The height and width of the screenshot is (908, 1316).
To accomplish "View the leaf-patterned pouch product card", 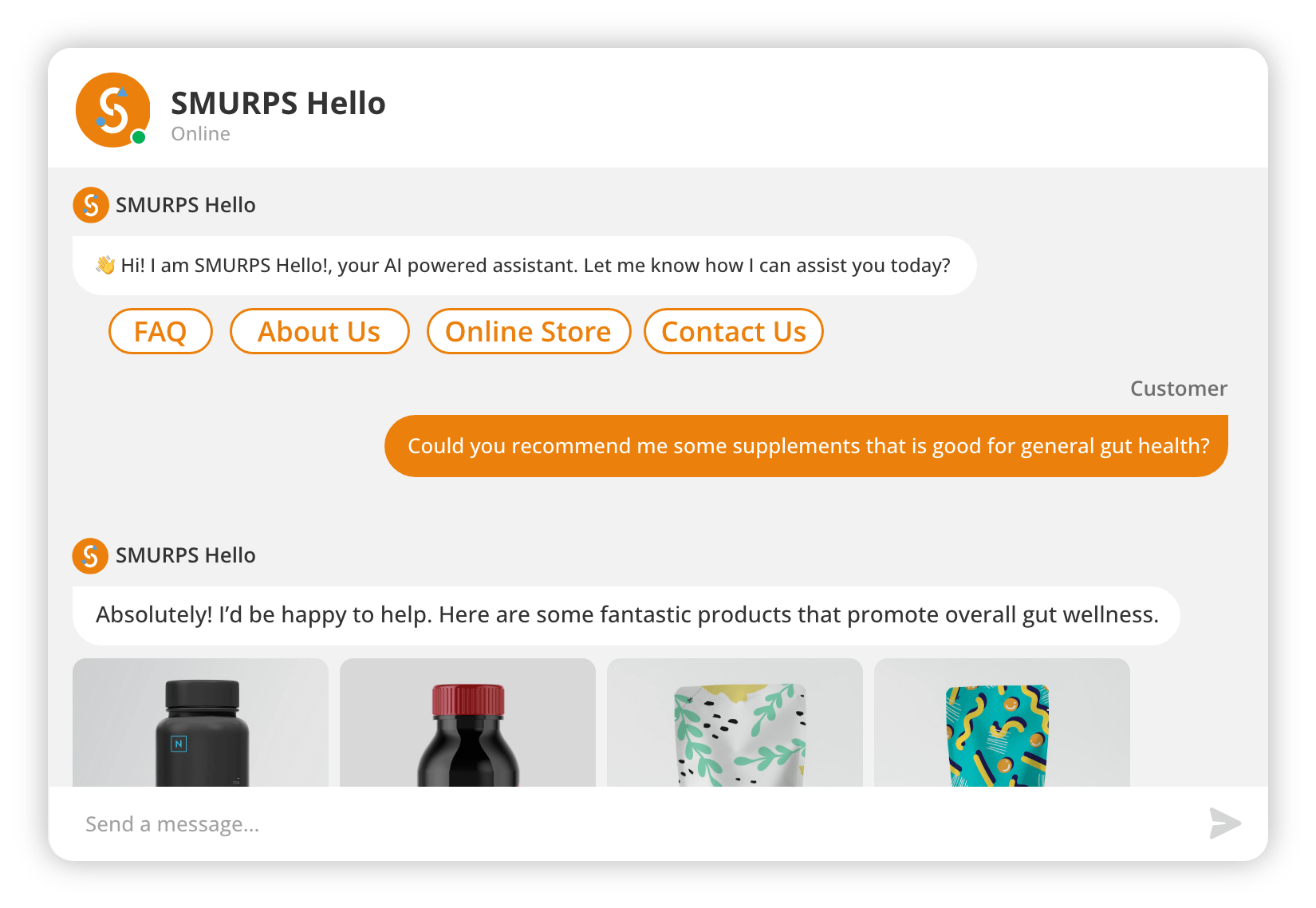I will (x=735, y=723).
